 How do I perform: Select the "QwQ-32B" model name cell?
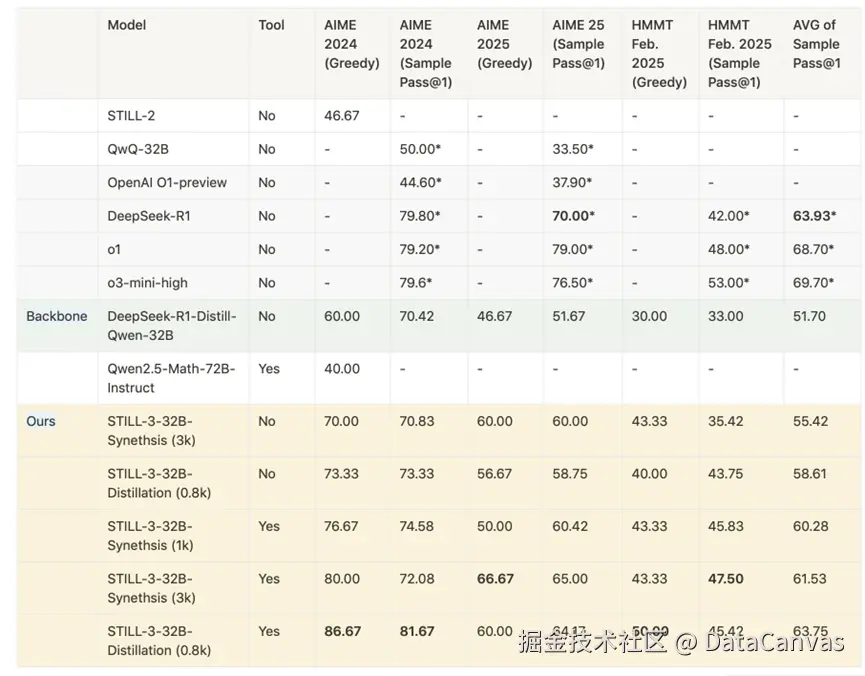[x=138, y=149]
